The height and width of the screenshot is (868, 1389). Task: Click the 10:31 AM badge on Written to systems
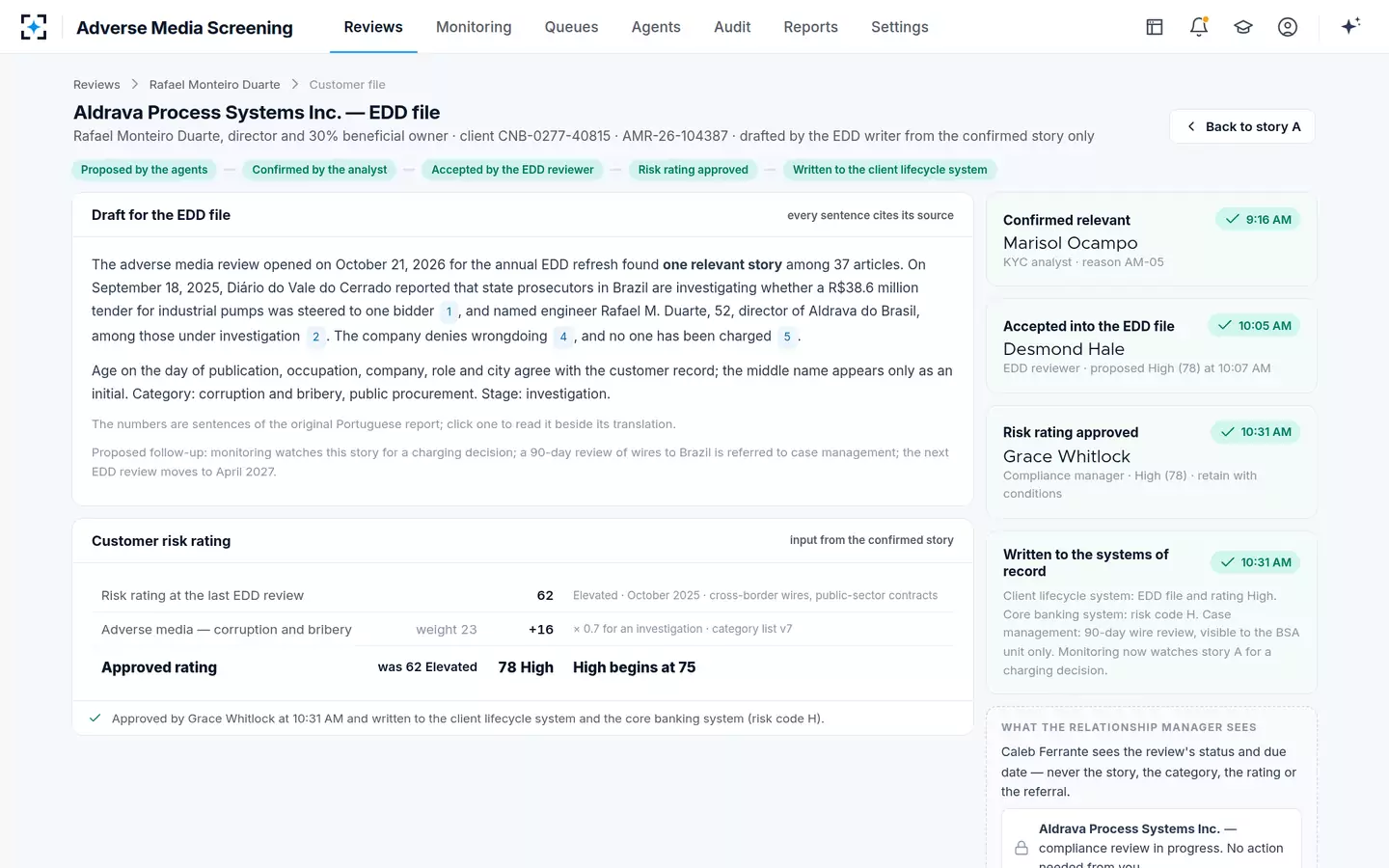pos(1256,562)
